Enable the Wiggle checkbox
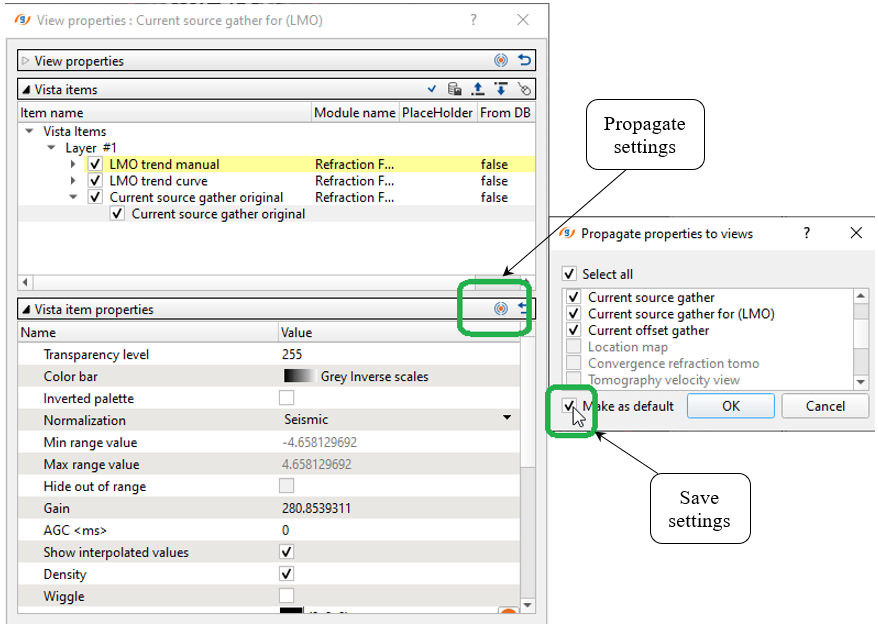878x628 pixels. (287, 597)
